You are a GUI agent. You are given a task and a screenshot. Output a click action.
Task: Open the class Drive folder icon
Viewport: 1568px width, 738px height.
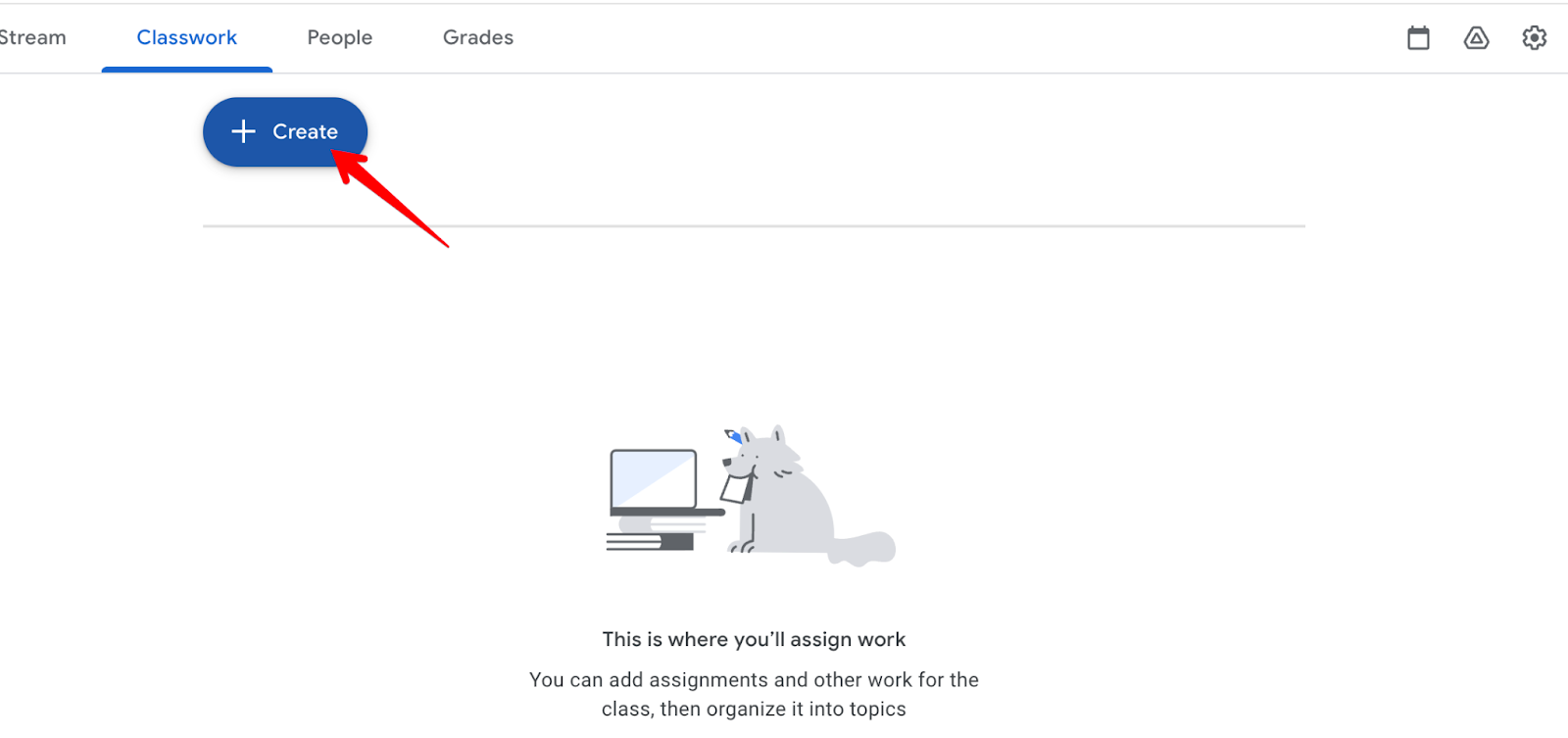1476,38
